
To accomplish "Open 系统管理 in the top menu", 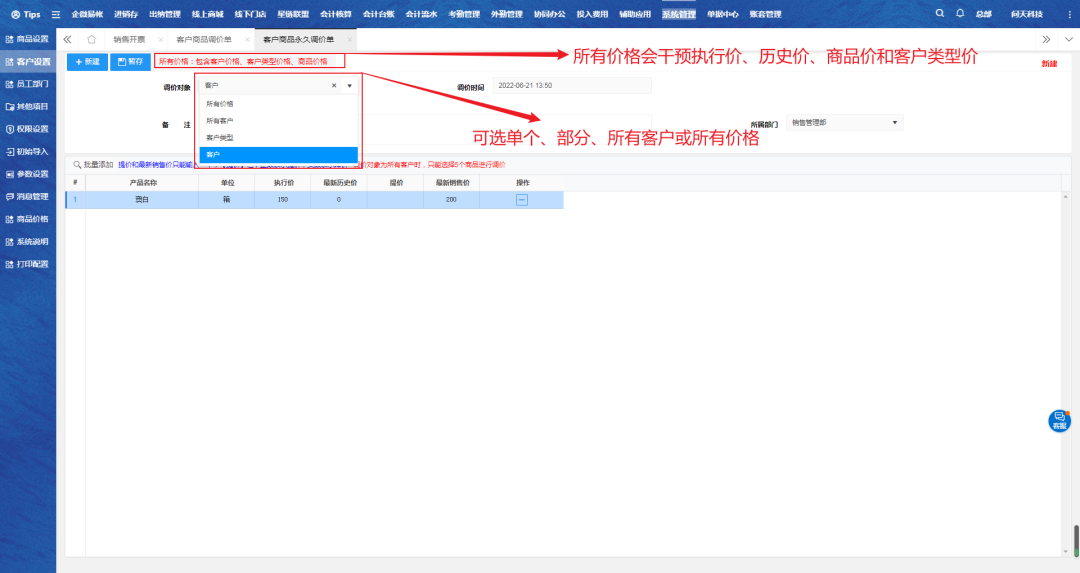I will click(x=678, y=14).
